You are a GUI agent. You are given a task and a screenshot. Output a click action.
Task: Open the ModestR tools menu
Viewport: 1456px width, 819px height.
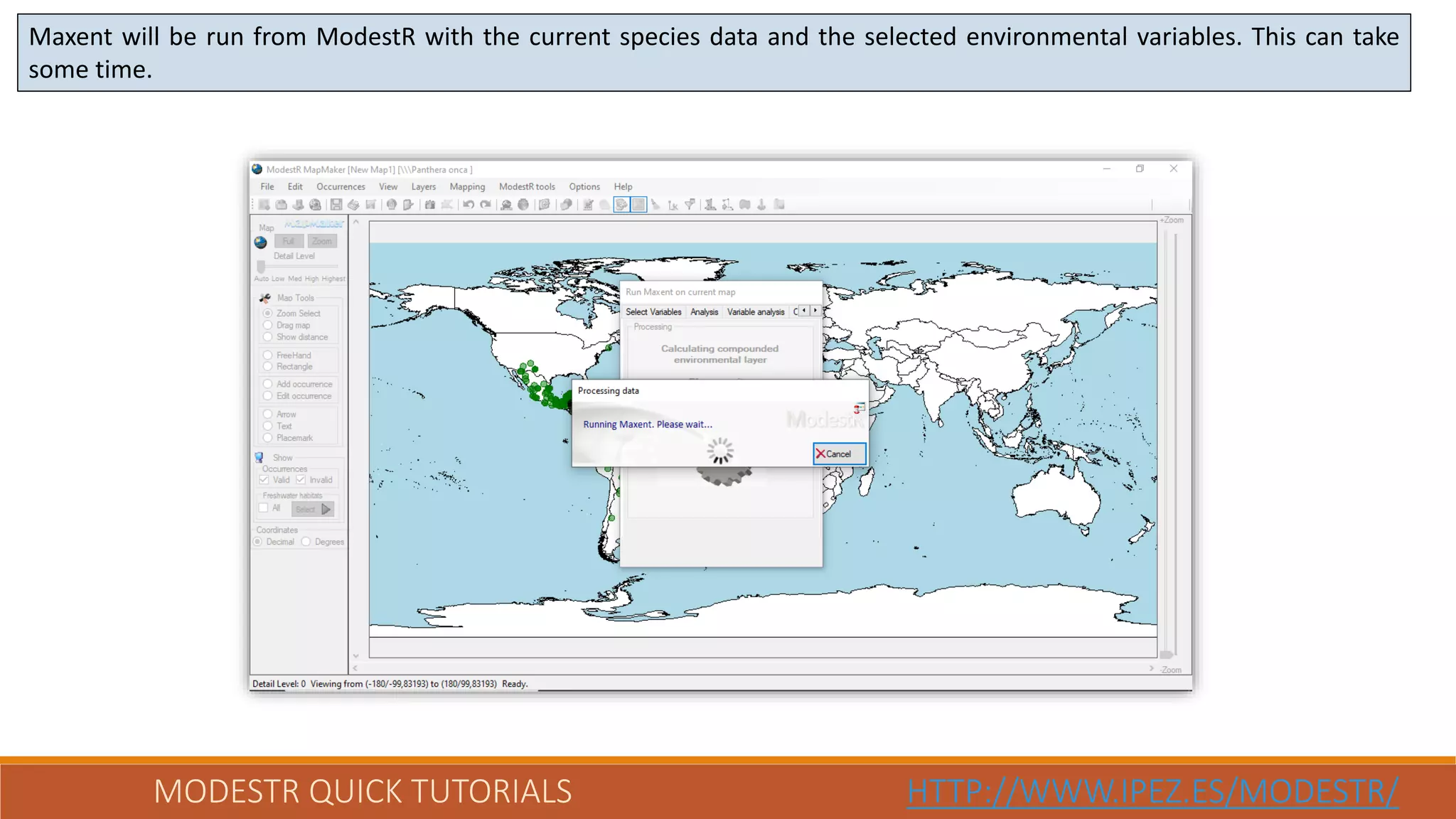point(527,186)
